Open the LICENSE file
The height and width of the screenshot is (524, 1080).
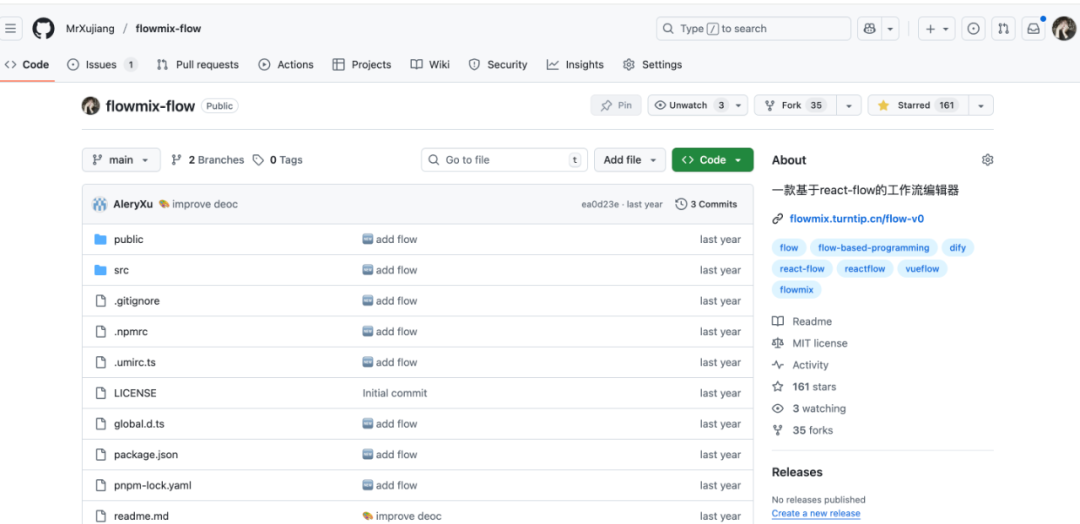pyautogui.click(x=135, y=393)
